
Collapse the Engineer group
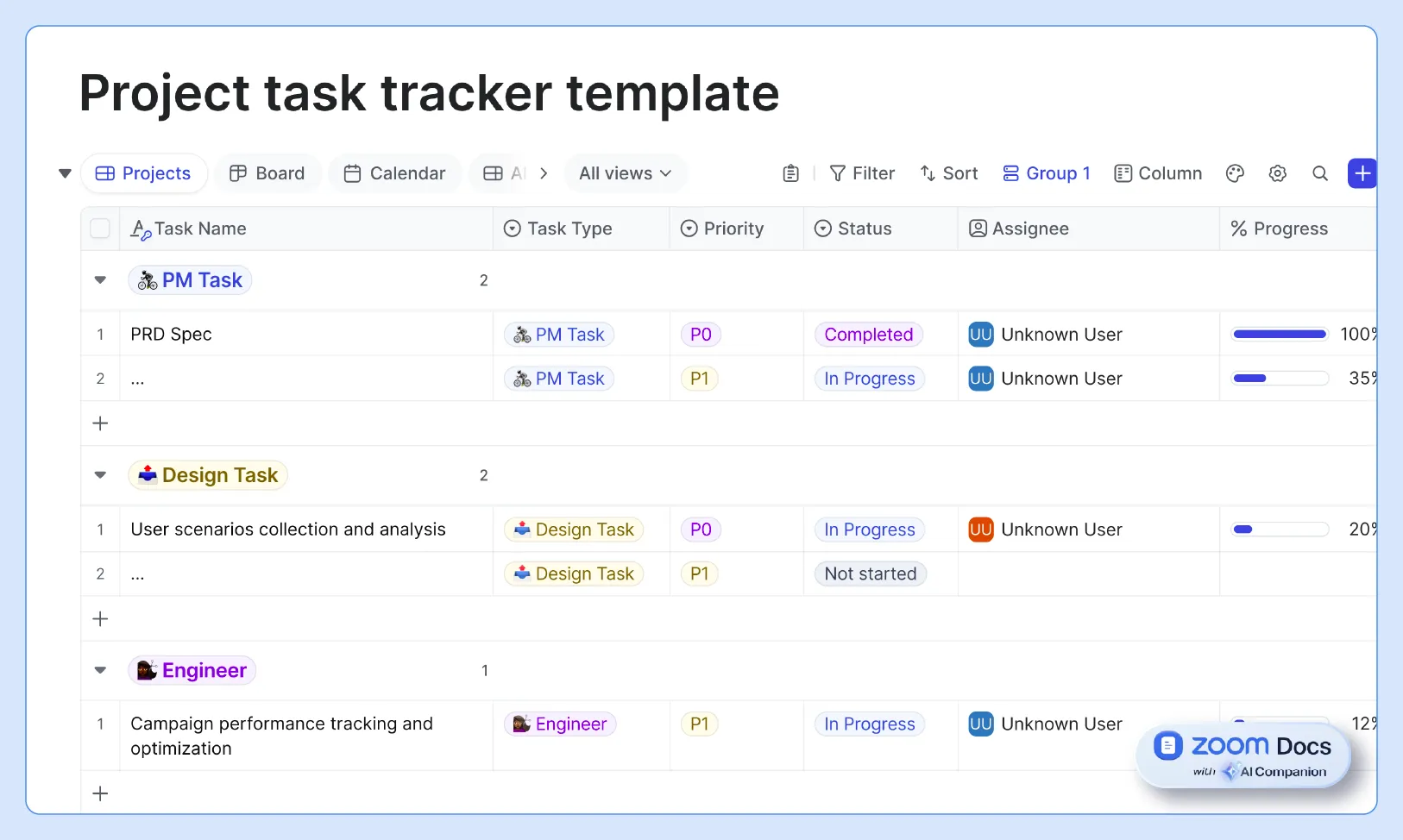tap(100, 670)
